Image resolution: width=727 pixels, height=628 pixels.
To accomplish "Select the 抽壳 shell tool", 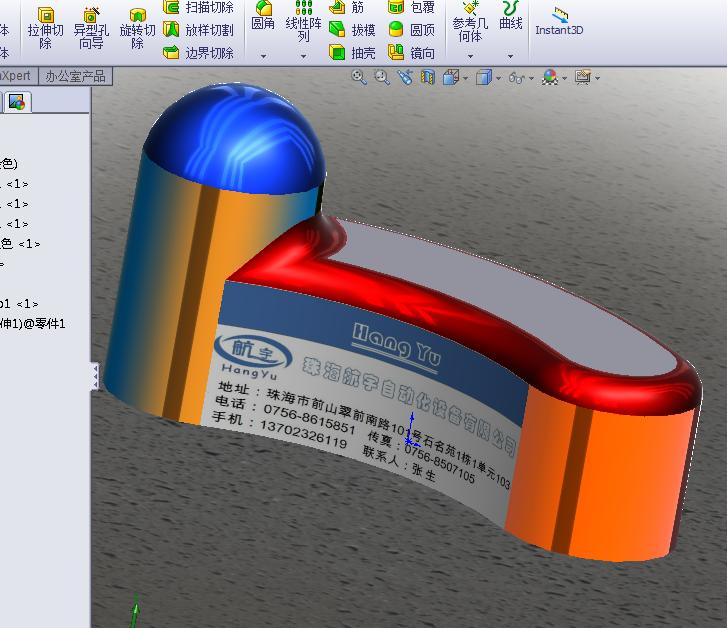I will (352, 52).
